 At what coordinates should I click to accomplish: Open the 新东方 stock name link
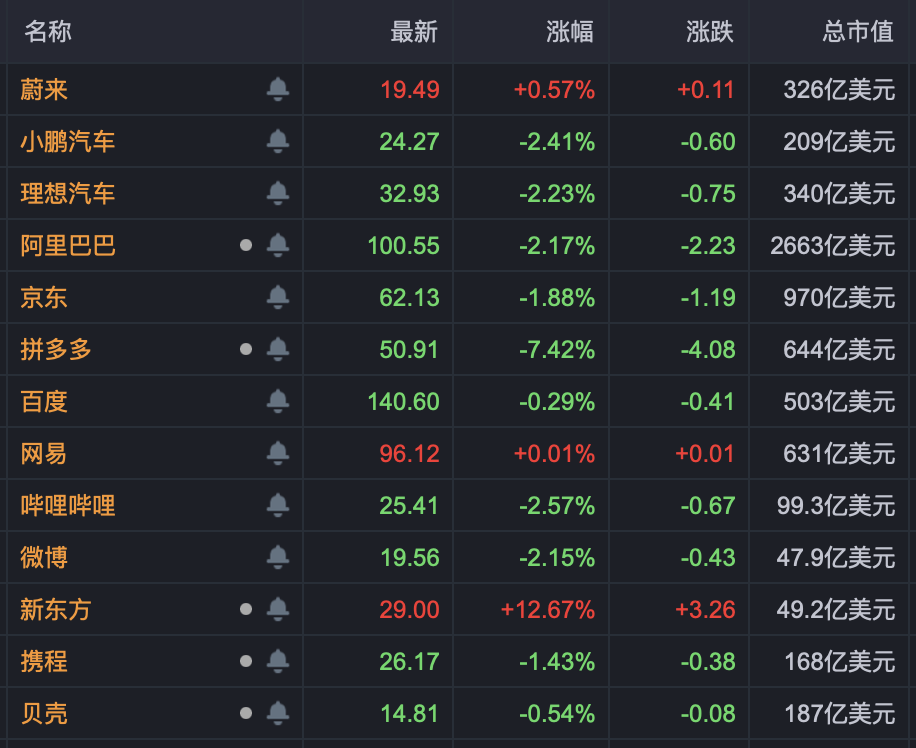coord(56,609)
